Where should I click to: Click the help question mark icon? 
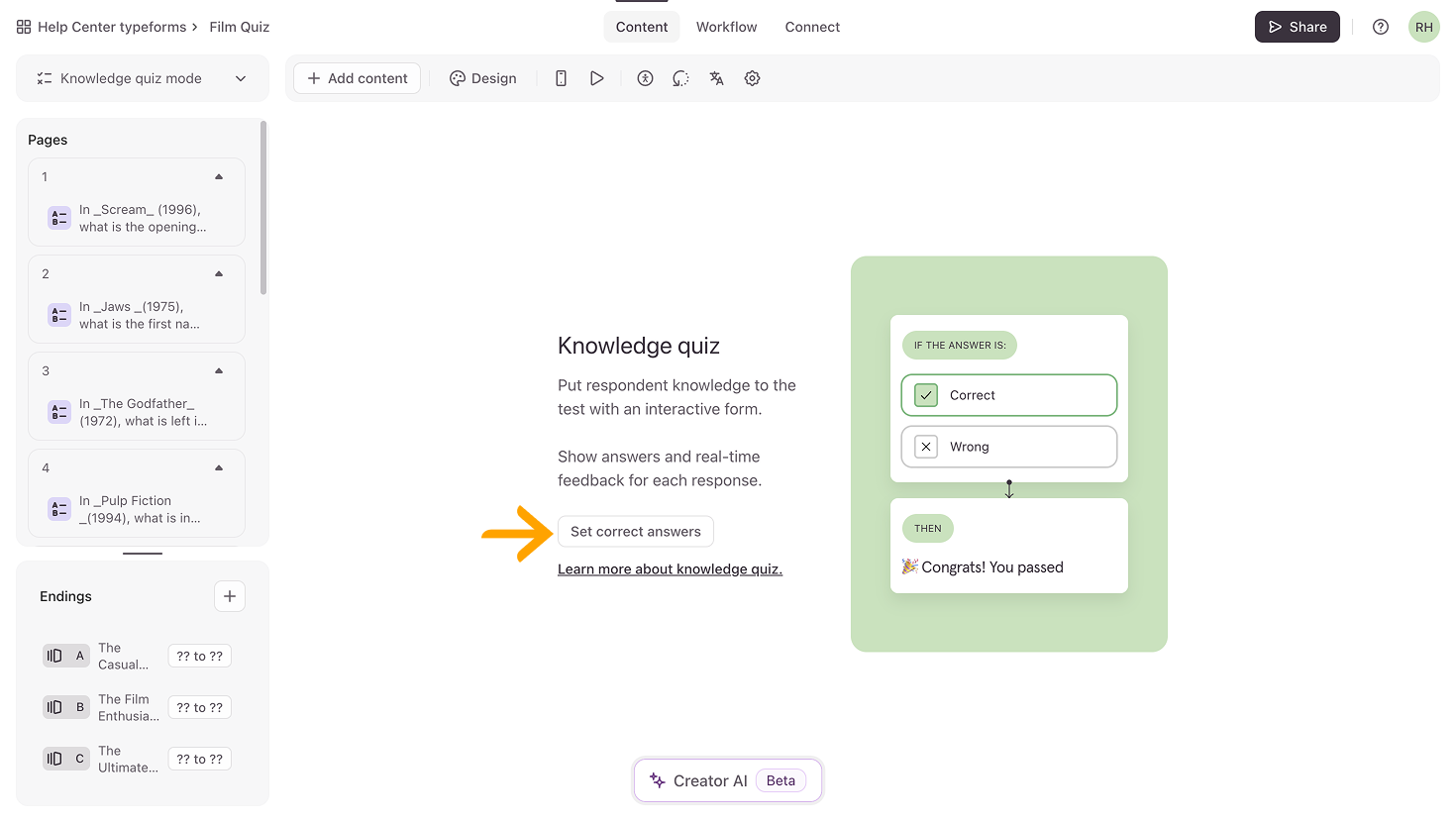[1380, 27]
